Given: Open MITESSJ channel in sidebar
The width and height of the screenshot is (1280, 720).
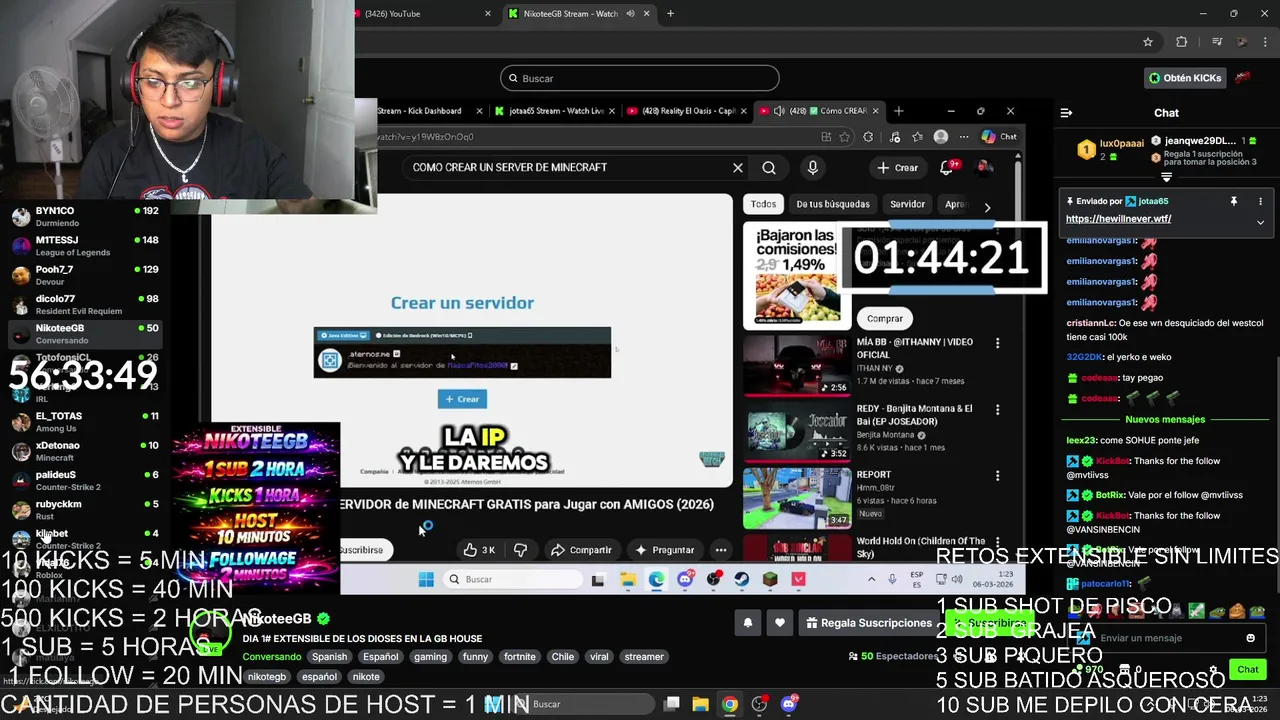Looking at the screenshot, I should pos(85,246).
